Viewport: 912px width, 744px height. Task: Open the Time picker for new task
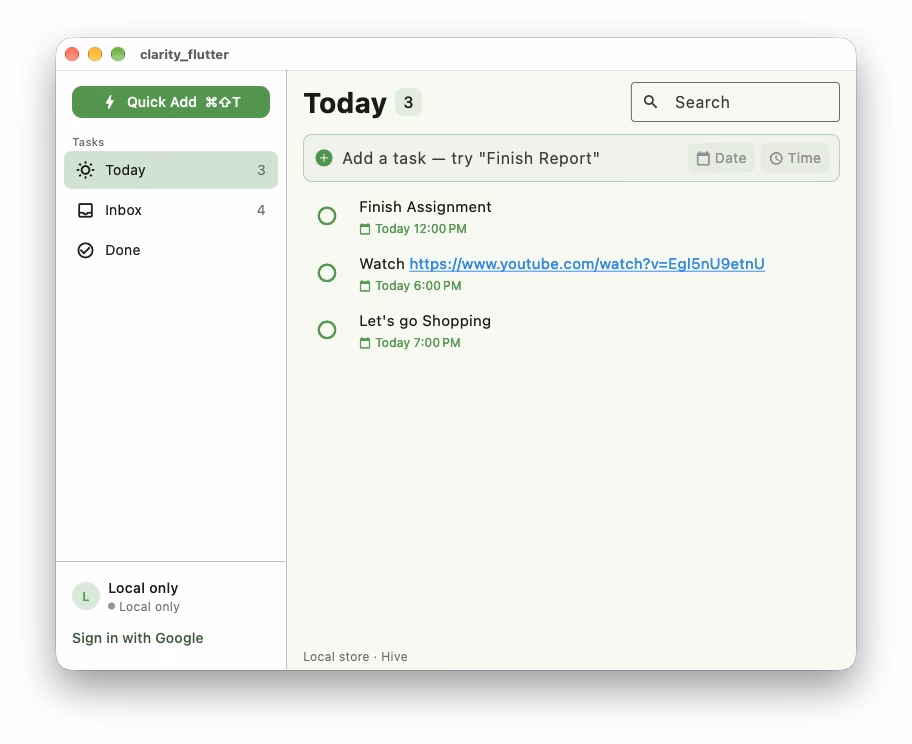[795, 158]
